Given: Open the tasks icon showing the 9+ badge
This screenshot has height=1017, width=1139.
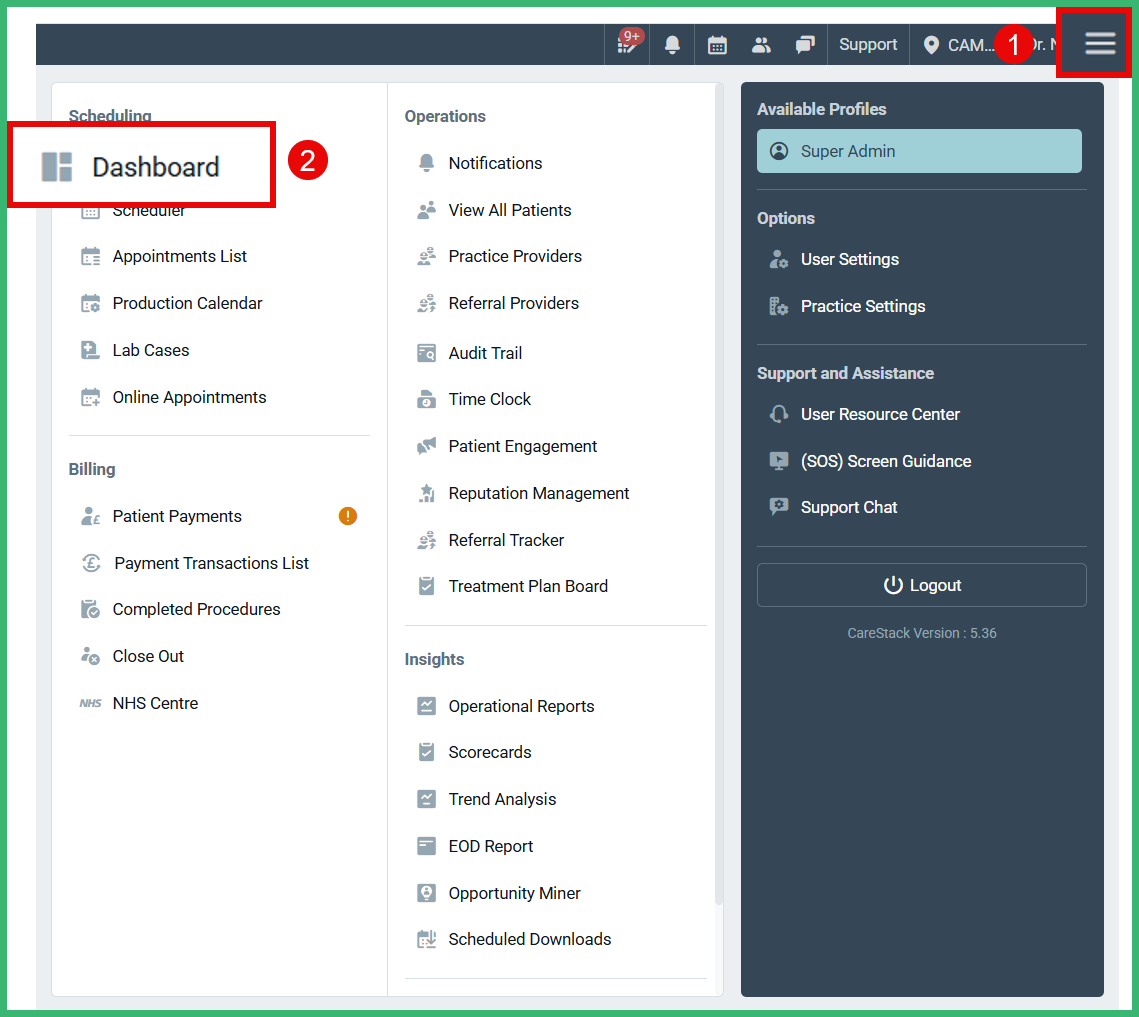Looking at the screenshot, I should click(x=627, y=44).
